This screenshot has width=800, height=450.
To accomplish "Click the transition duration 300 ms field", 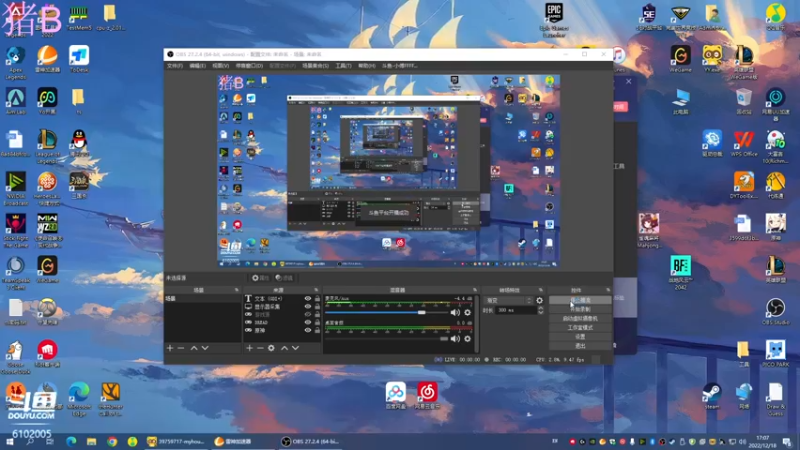I will [x=515, y=310].
